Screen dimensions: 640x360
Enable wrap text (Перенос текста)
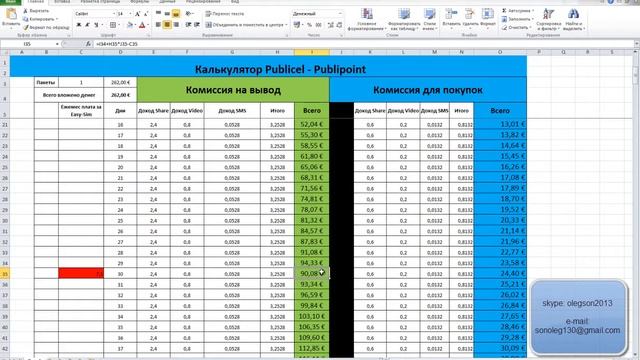225,13
